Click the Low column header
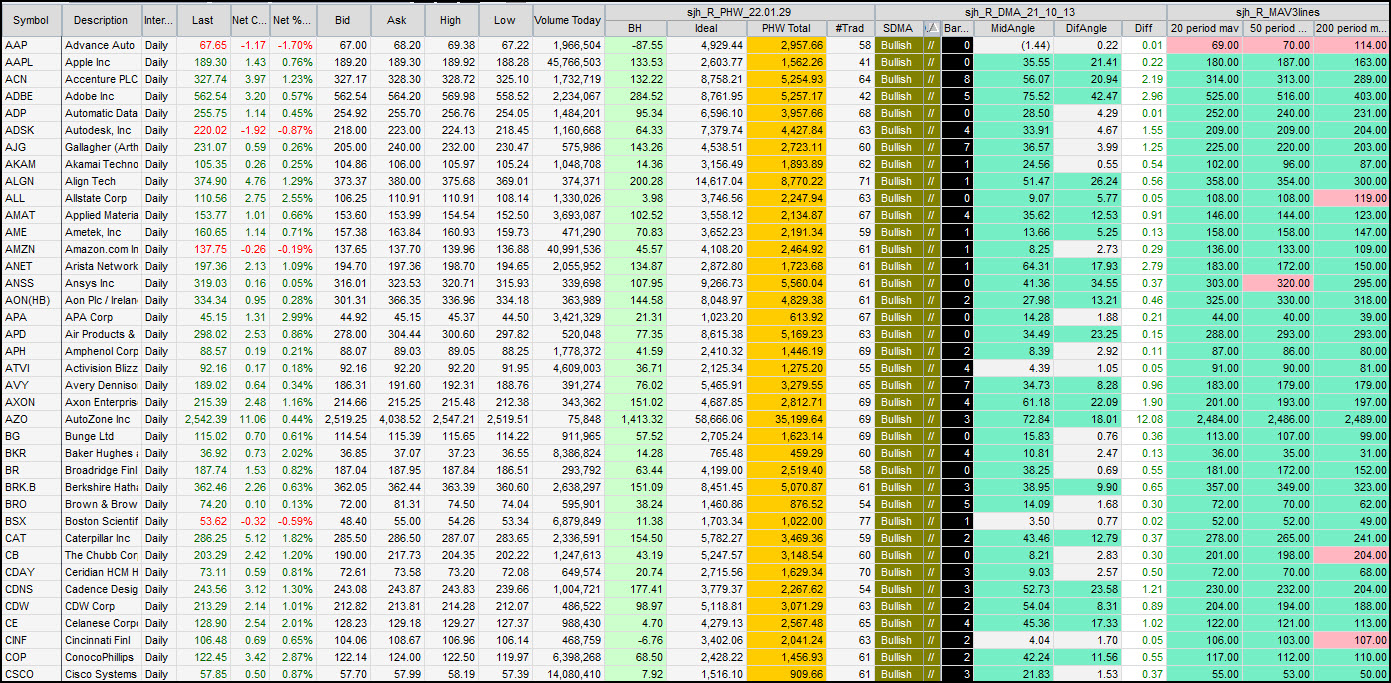The image size is (1391, 683). click(505, 20)
